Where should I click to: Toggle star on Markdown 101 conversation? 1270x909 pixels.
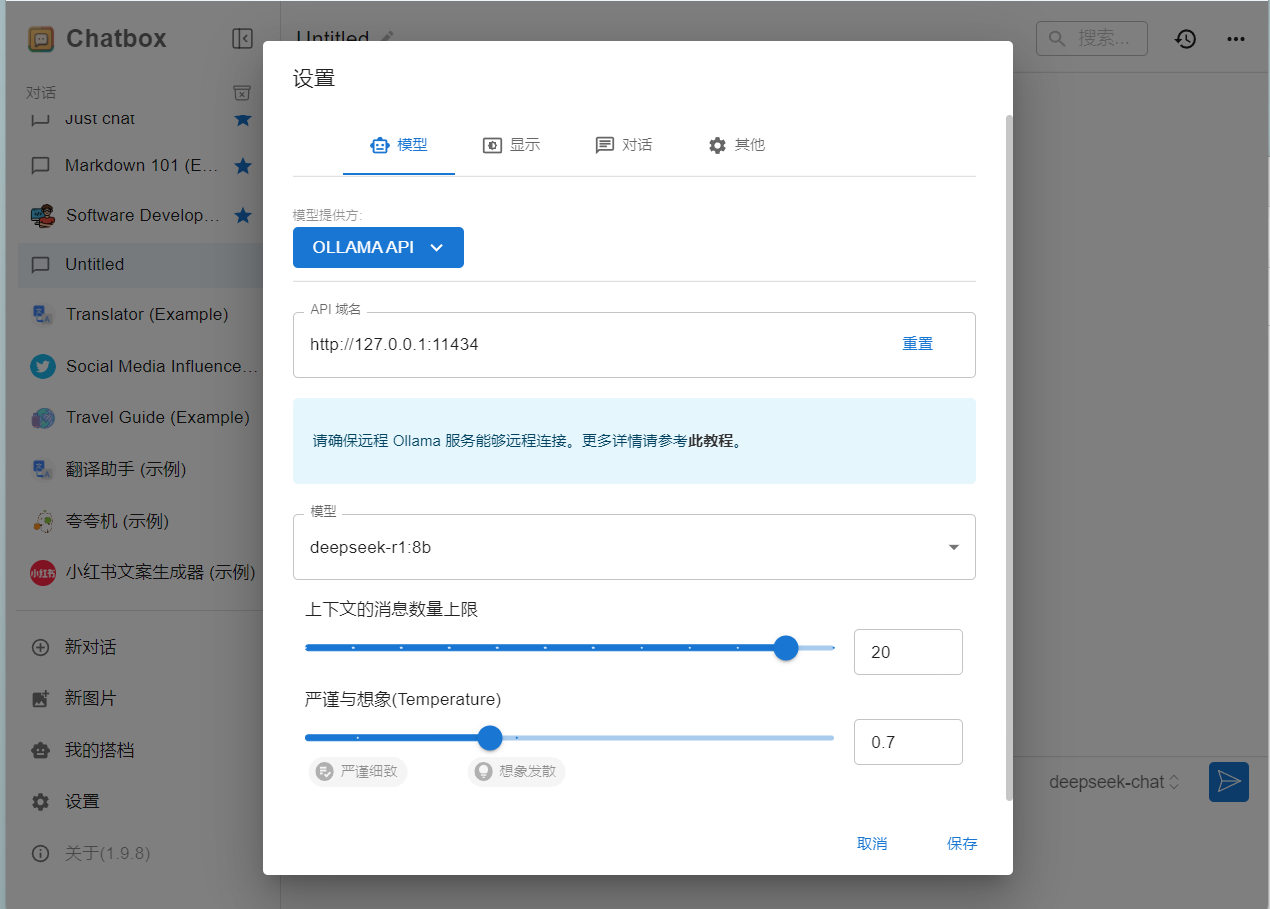pyautogui.click(x=242, y=166)
